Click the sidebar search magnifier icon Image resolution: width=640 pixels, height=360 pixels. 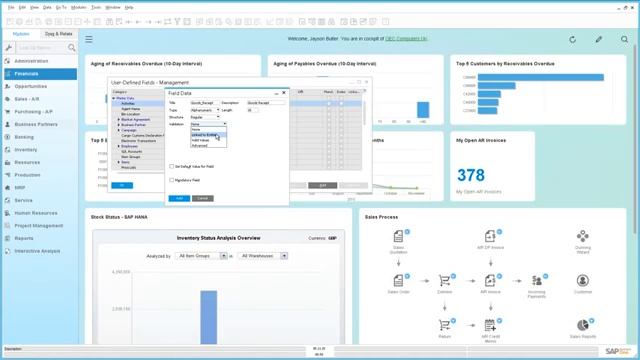(72, 48)
